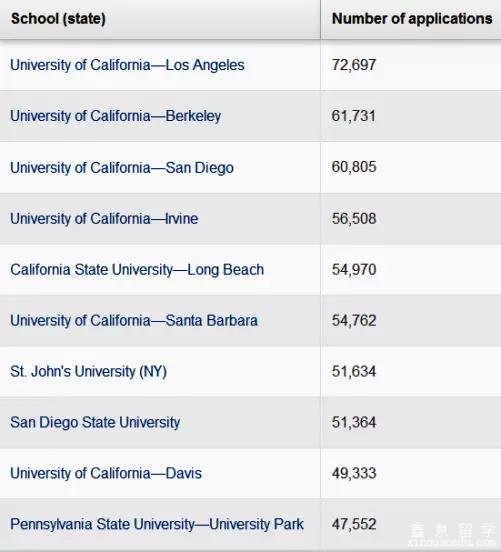
Task: Open University of California—Santa Barbara link
Action: click(x=134, y=321)
